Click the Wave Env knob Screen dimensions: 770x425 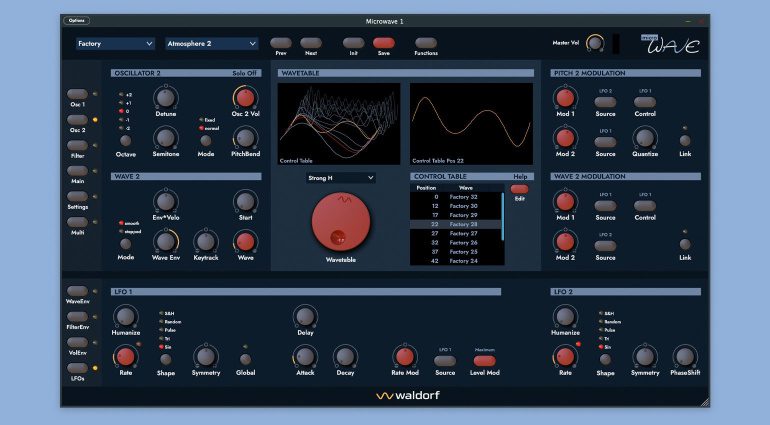165,241
